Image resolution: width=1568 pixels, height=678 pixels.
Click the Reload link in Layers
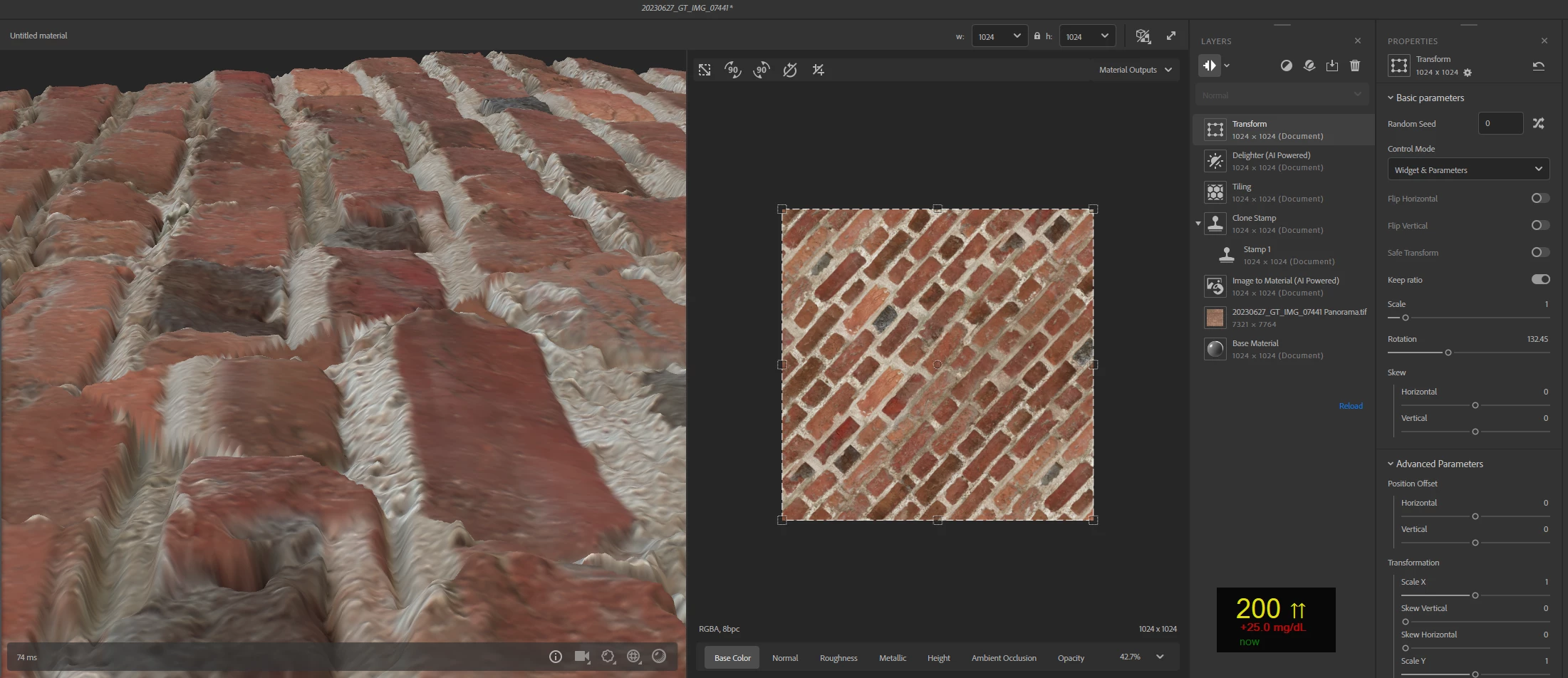1351,406
